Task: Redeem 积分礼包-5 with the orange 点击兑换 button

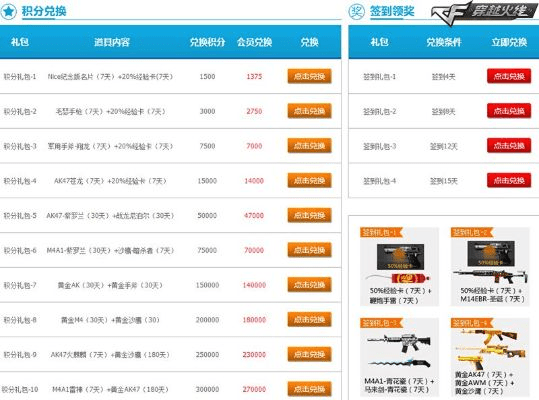Action: pos(309,215)
